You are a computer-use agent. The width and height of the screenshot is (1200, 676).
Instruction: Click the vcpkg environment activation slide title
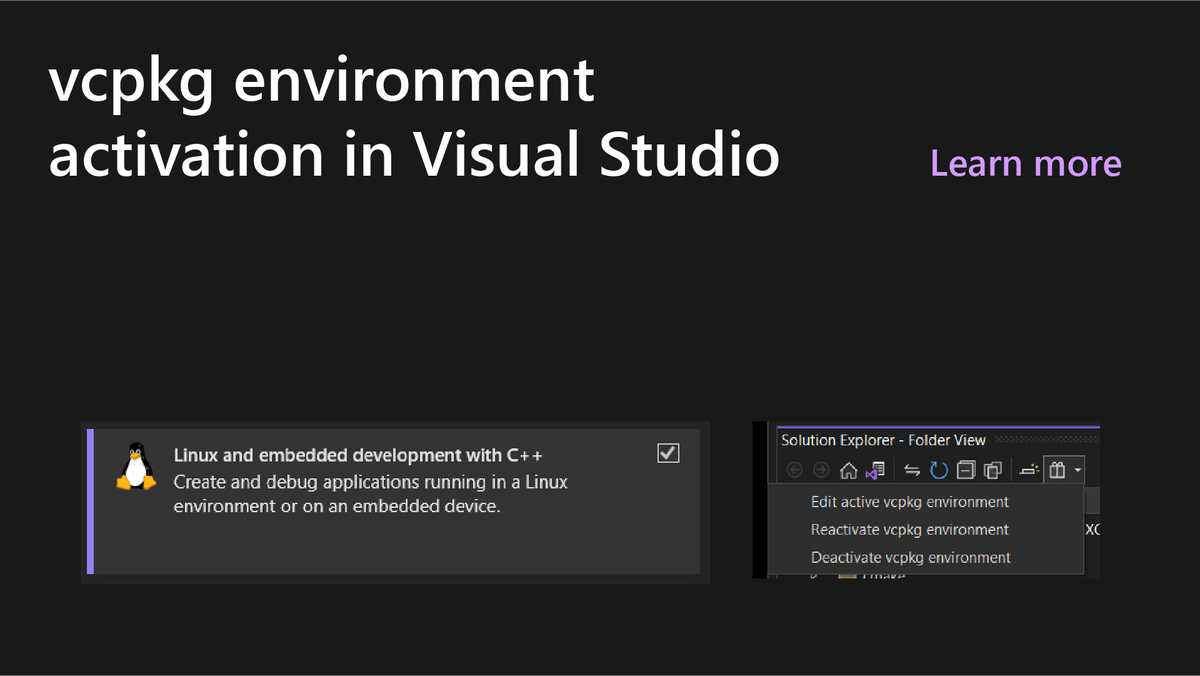coord(414,118)
